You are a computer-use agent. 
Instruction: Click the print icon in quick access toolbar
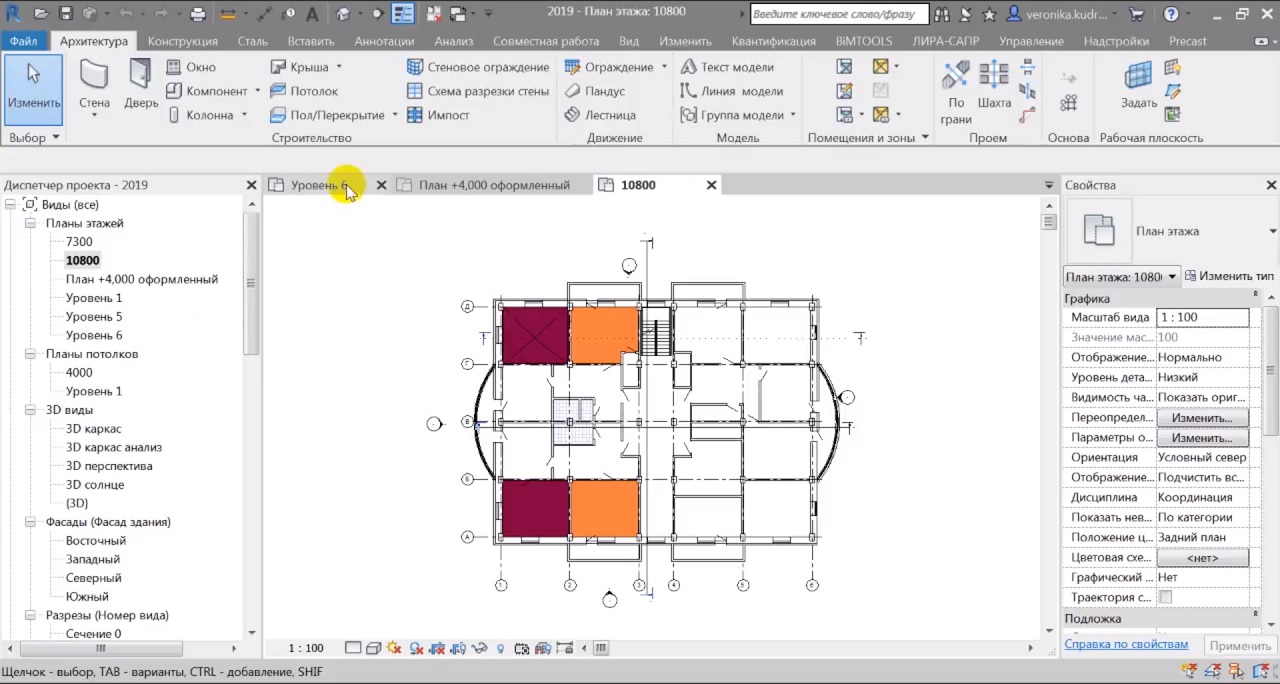point(198,14)
